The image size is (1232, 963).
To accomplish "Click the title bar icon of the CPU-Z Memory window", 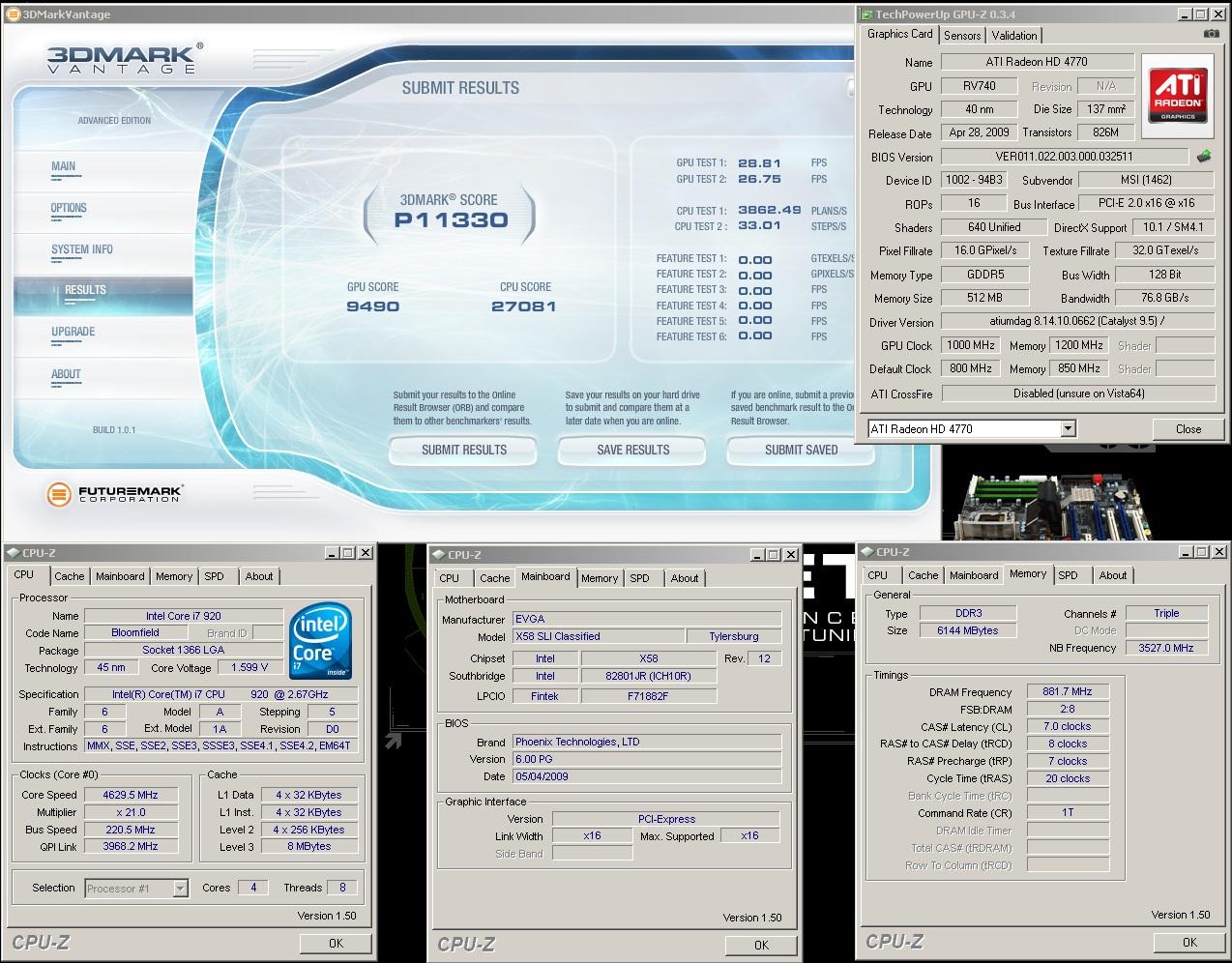I will tap(866, 552).
